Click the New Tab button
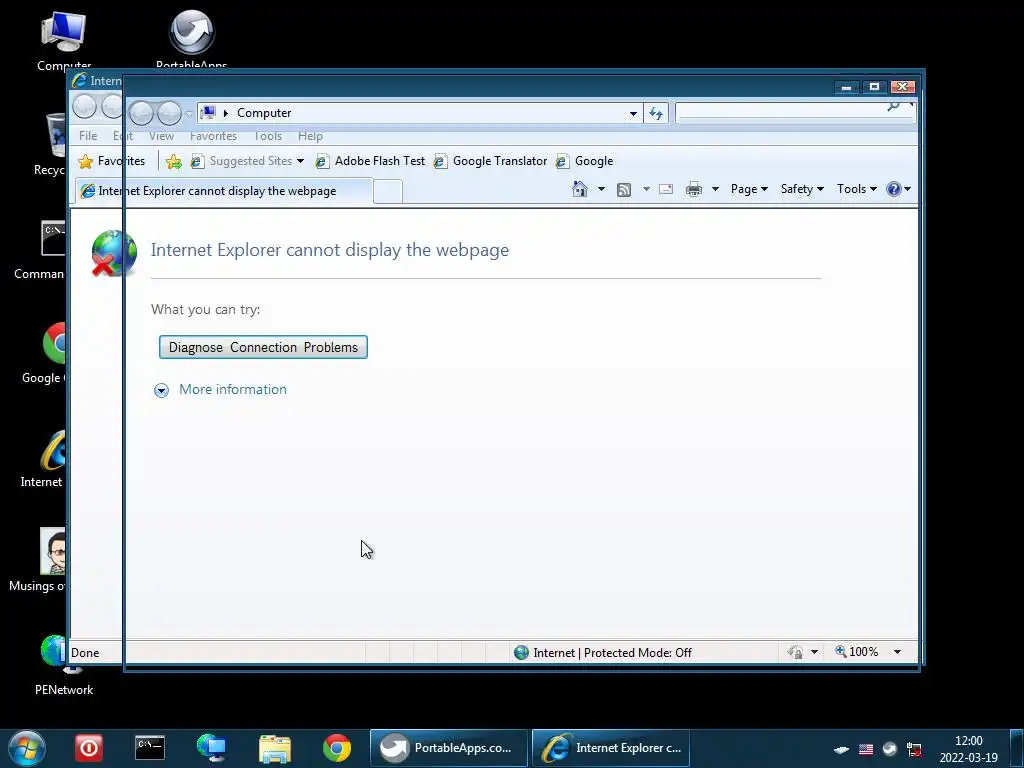 388,191
